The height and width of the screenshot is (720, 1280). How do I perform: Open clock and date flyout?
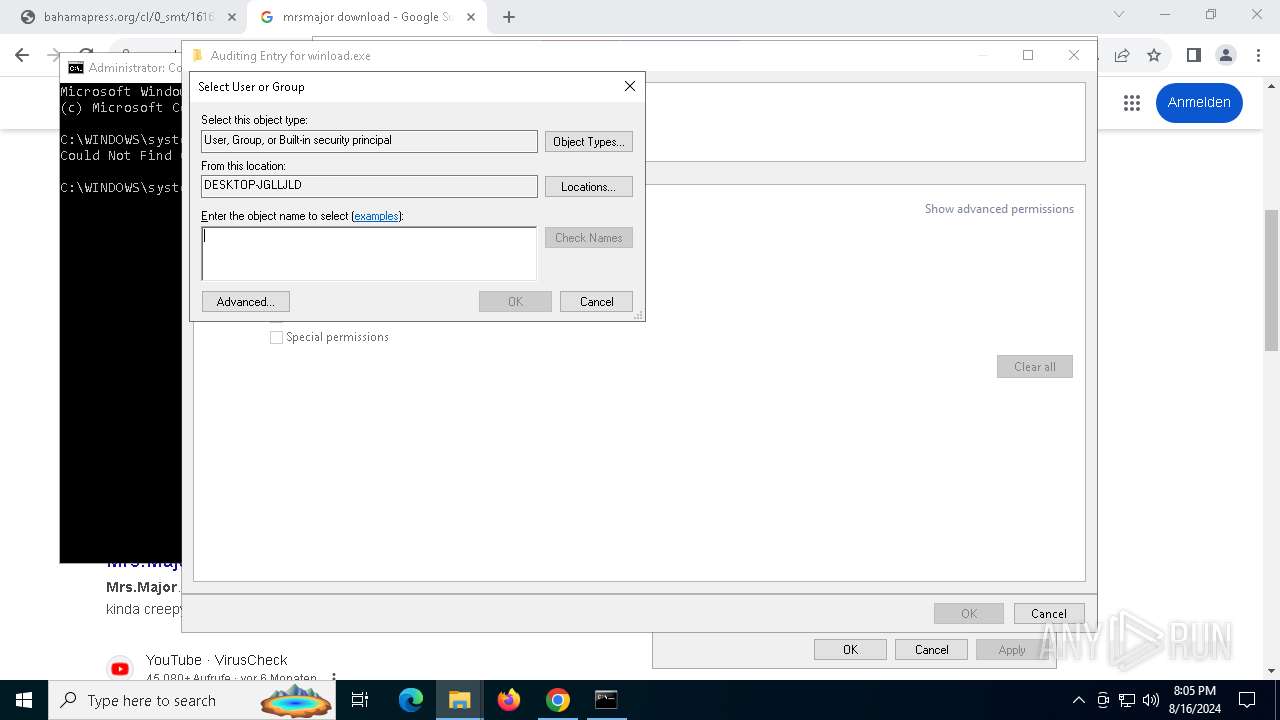tap(1194, 700)
